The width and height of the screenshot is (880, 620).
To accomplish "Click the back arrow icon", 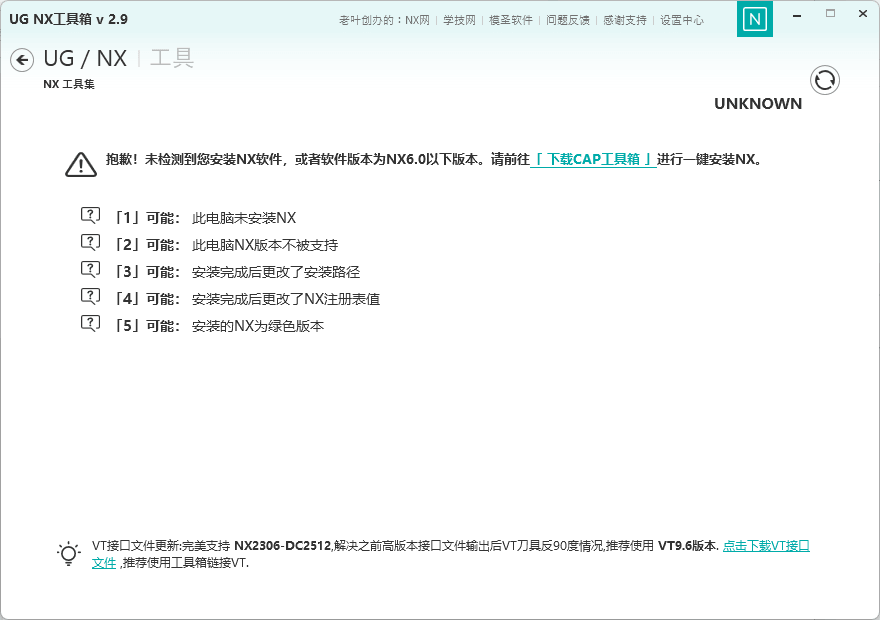I will (22, 60).
